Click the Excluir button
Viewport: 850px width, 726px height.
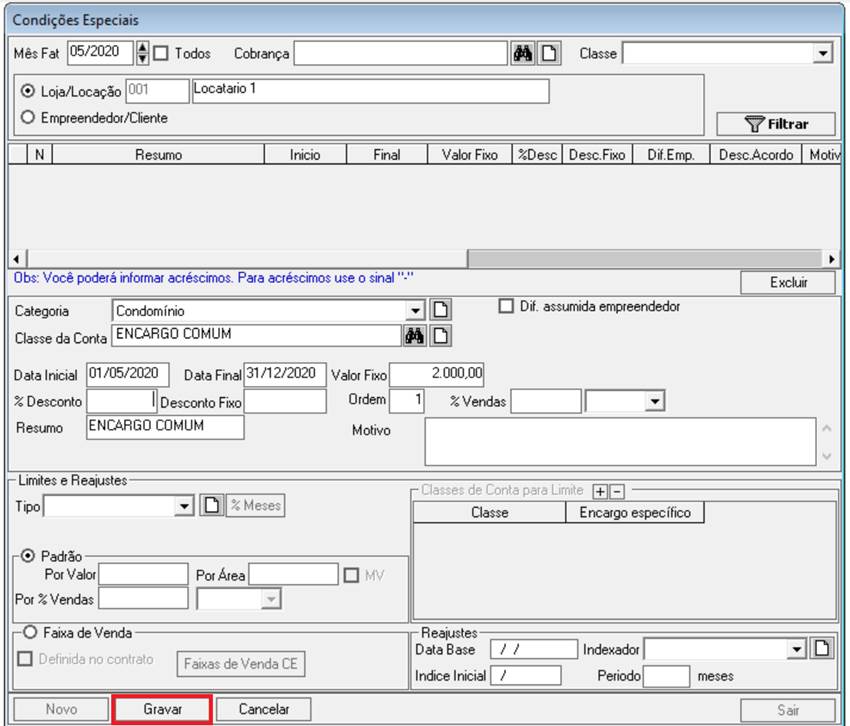click(x=788, y=282)
